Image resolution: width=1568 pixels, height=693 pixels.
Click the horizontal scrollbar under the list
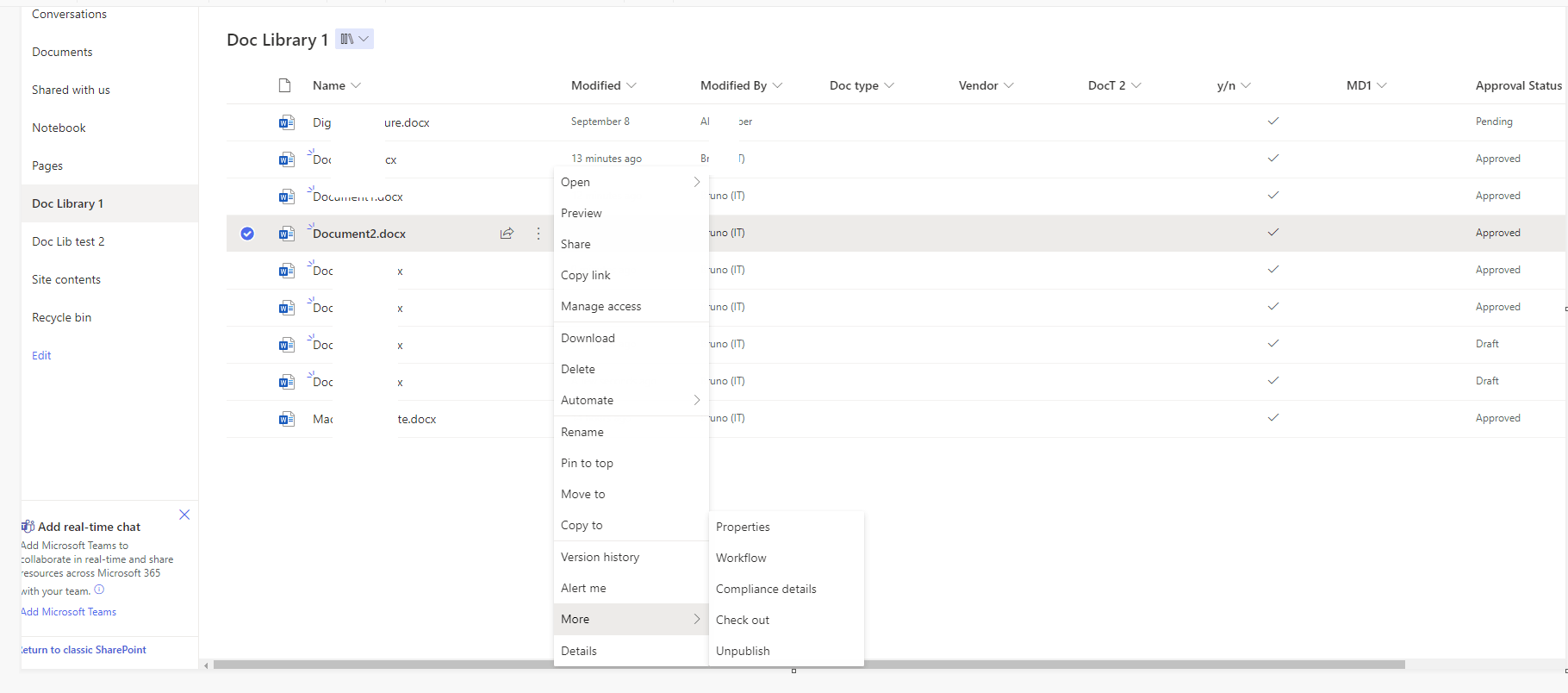[x=809, y=665]
